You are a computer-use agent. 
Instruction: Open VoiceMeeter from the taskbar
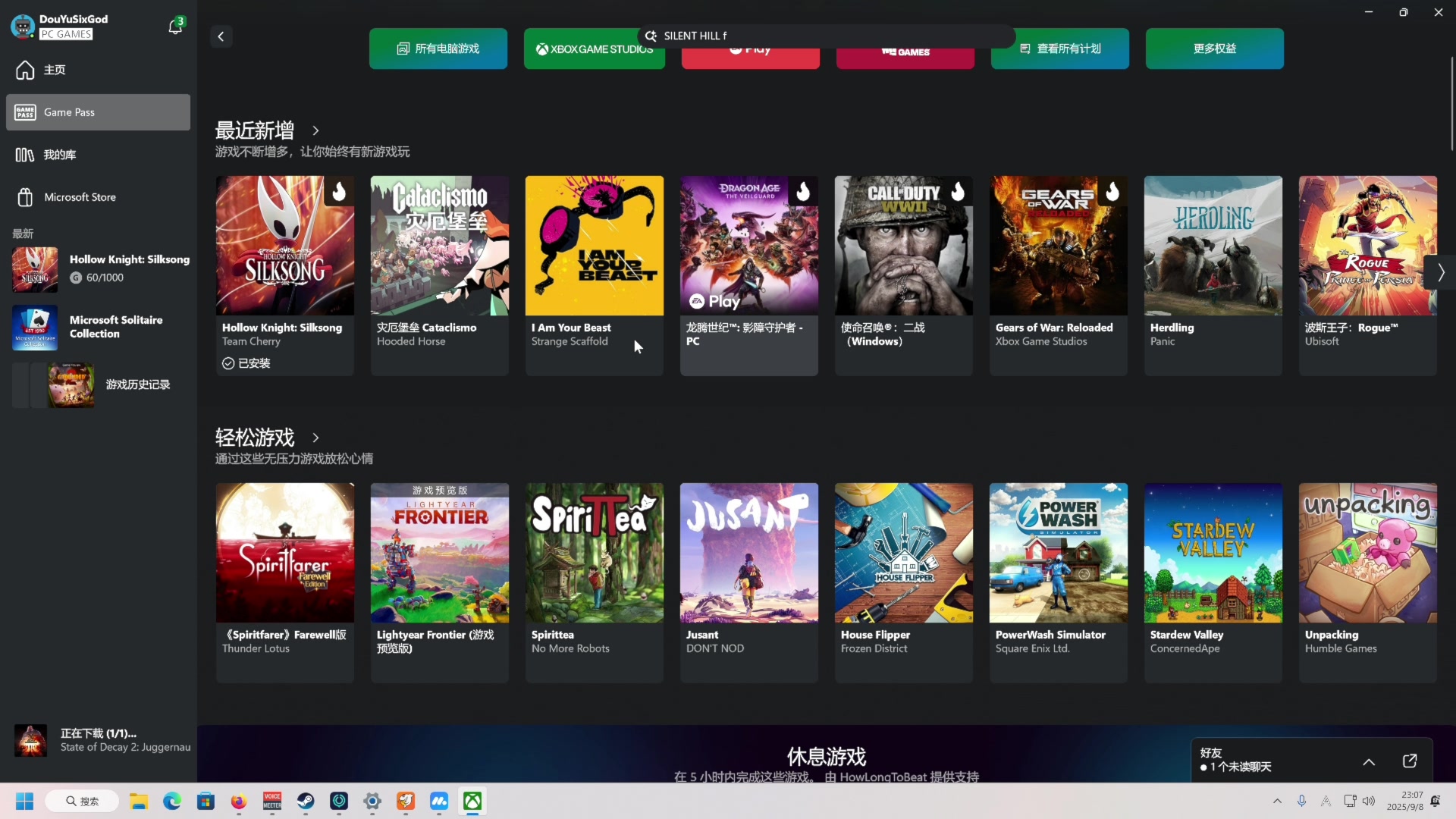[x=272, y=801]
